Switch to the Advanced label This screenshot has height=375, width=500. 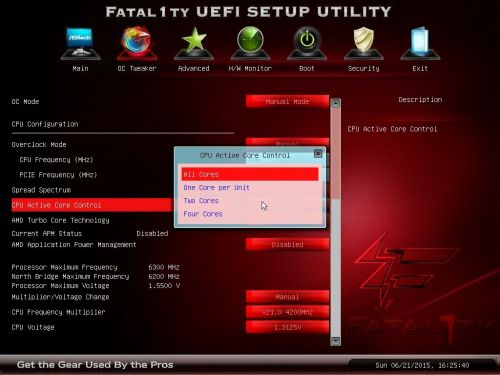pyautogui.click(x=194, y=68)
